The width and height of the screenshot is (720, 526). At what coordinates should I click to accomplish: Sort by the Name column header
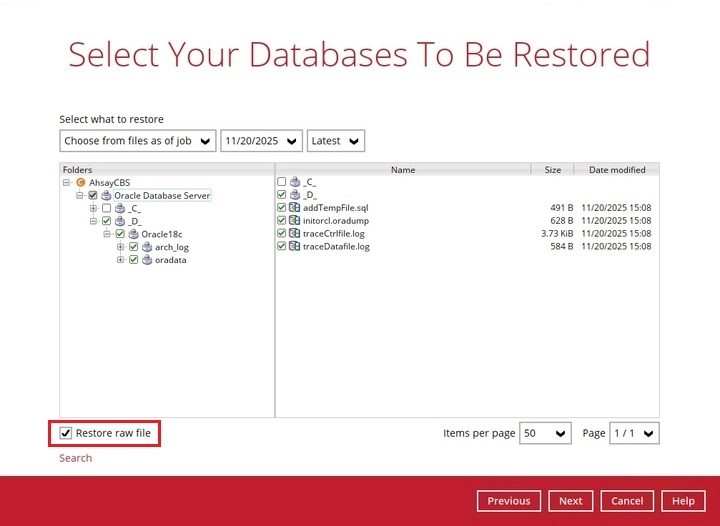click(x=402, y=170)
